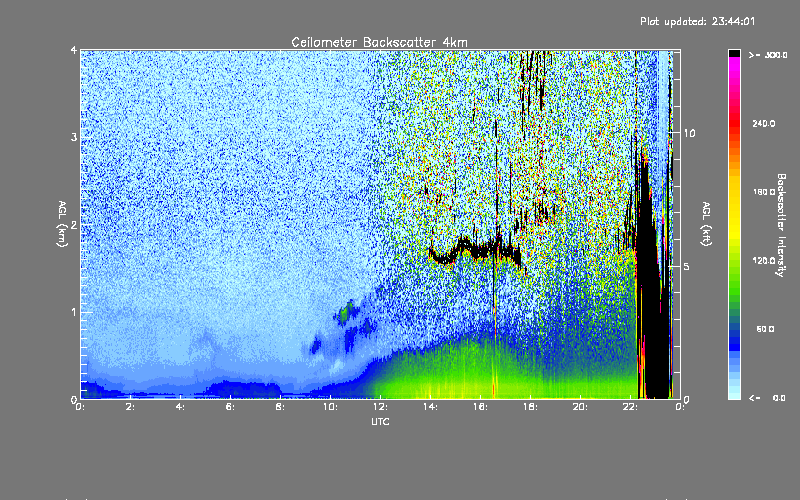Click the 60.0 colorbar value
The height and width of the screenshot is (500, 800).
pyautogui.click(x=765, y=329)
